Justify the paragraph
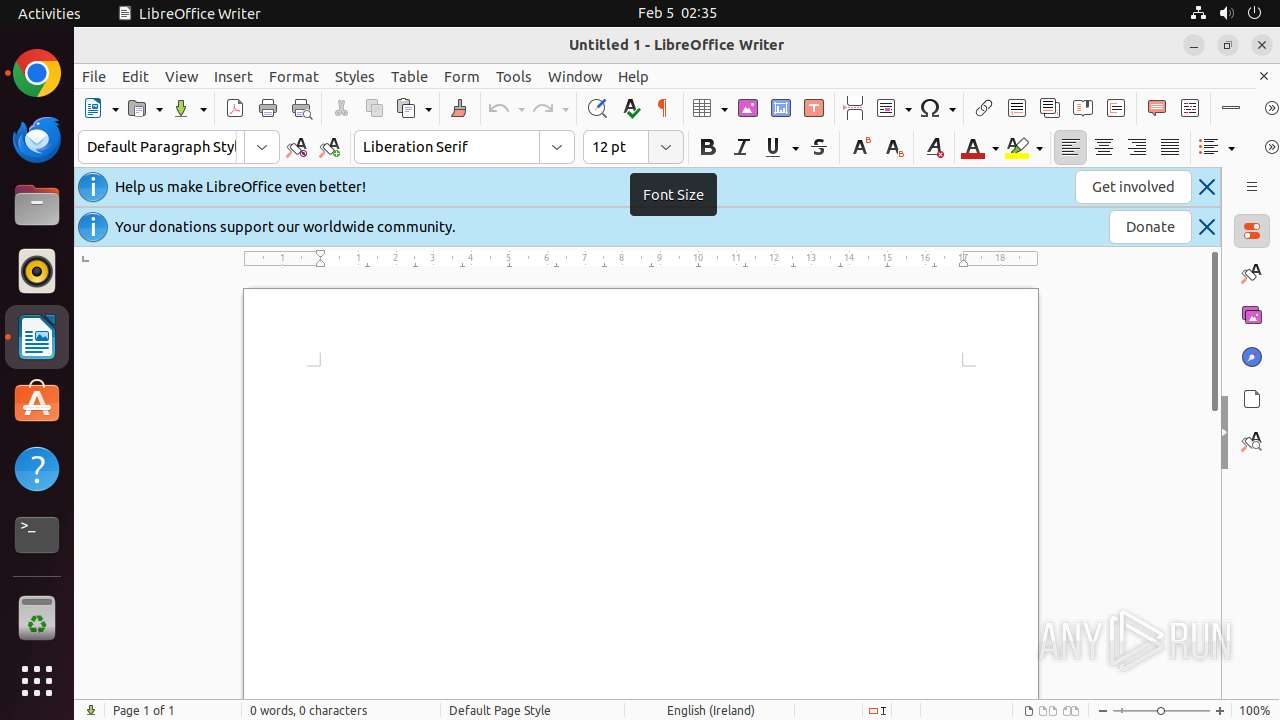Image resolution: width=1280 pixels, height=720 pixels. click(1170, 147)
